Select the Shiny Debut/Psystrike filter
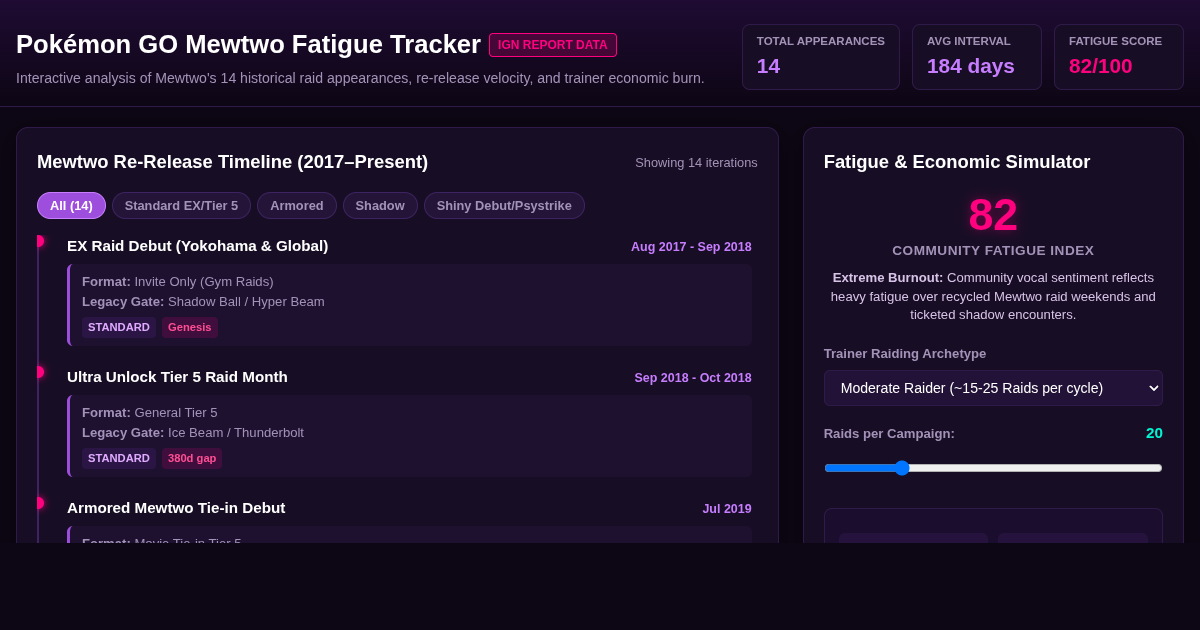This screenshot has width=1200, height=630. (x=504, y=205)
